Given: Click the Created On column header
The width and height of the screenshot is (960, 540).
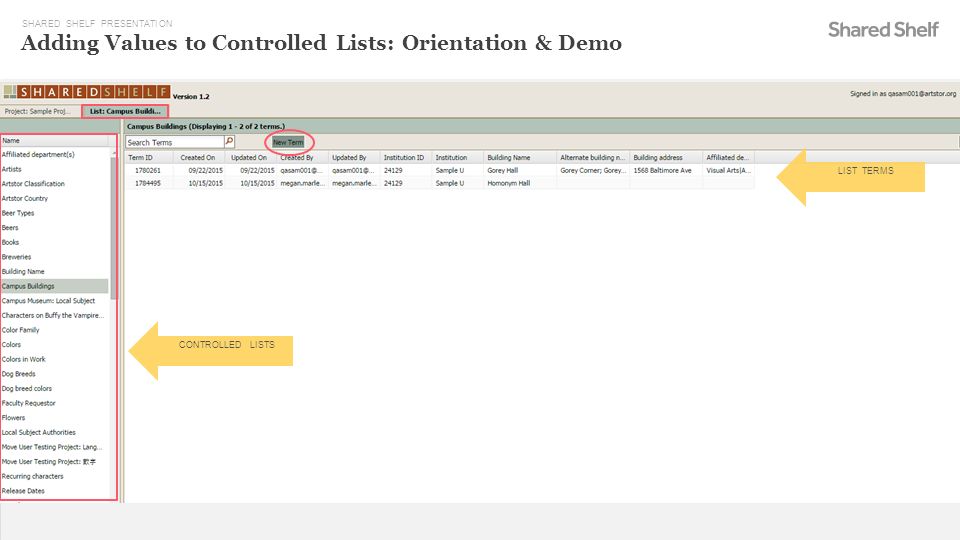Looking at the screenshot, I should point(201,157).
